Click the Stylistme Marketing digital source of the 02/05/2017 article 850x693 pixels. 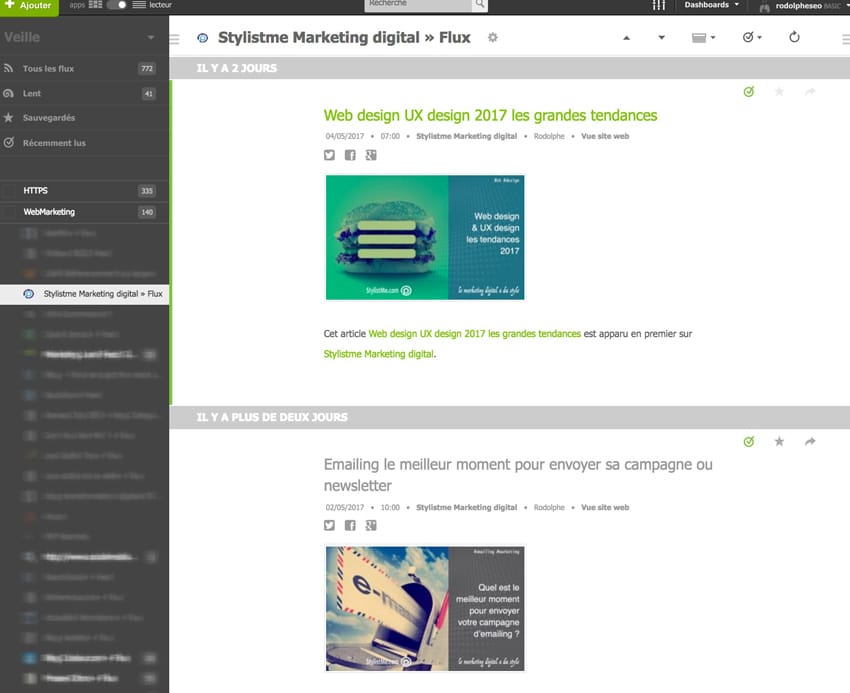point(466,508)
